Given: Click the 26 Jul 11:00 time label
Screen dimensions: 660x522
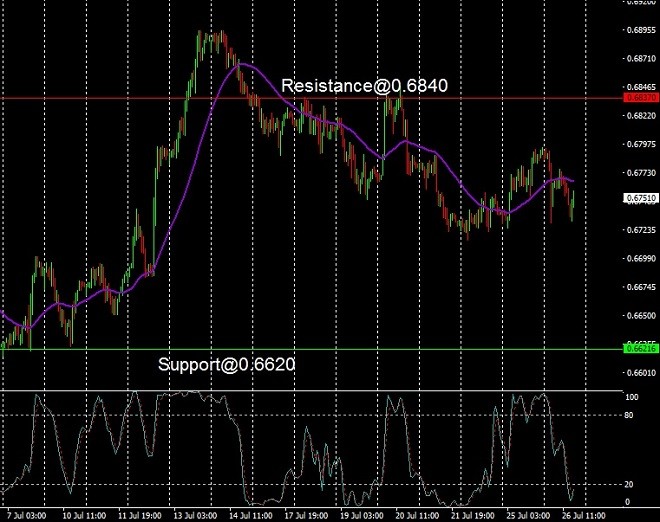Looking at the screenshot, I should pos(584,516).
